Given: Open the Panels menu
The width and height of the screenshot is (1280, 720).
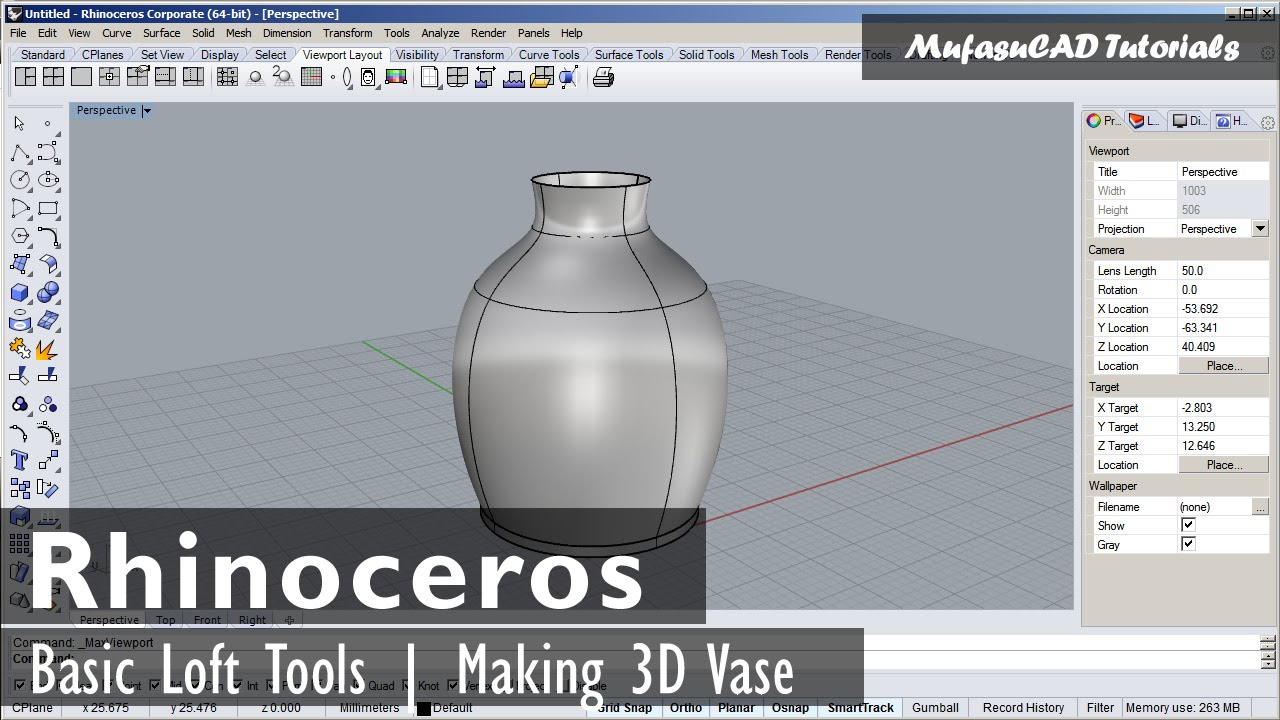Looking at the screenshot, I should point(533,33).
